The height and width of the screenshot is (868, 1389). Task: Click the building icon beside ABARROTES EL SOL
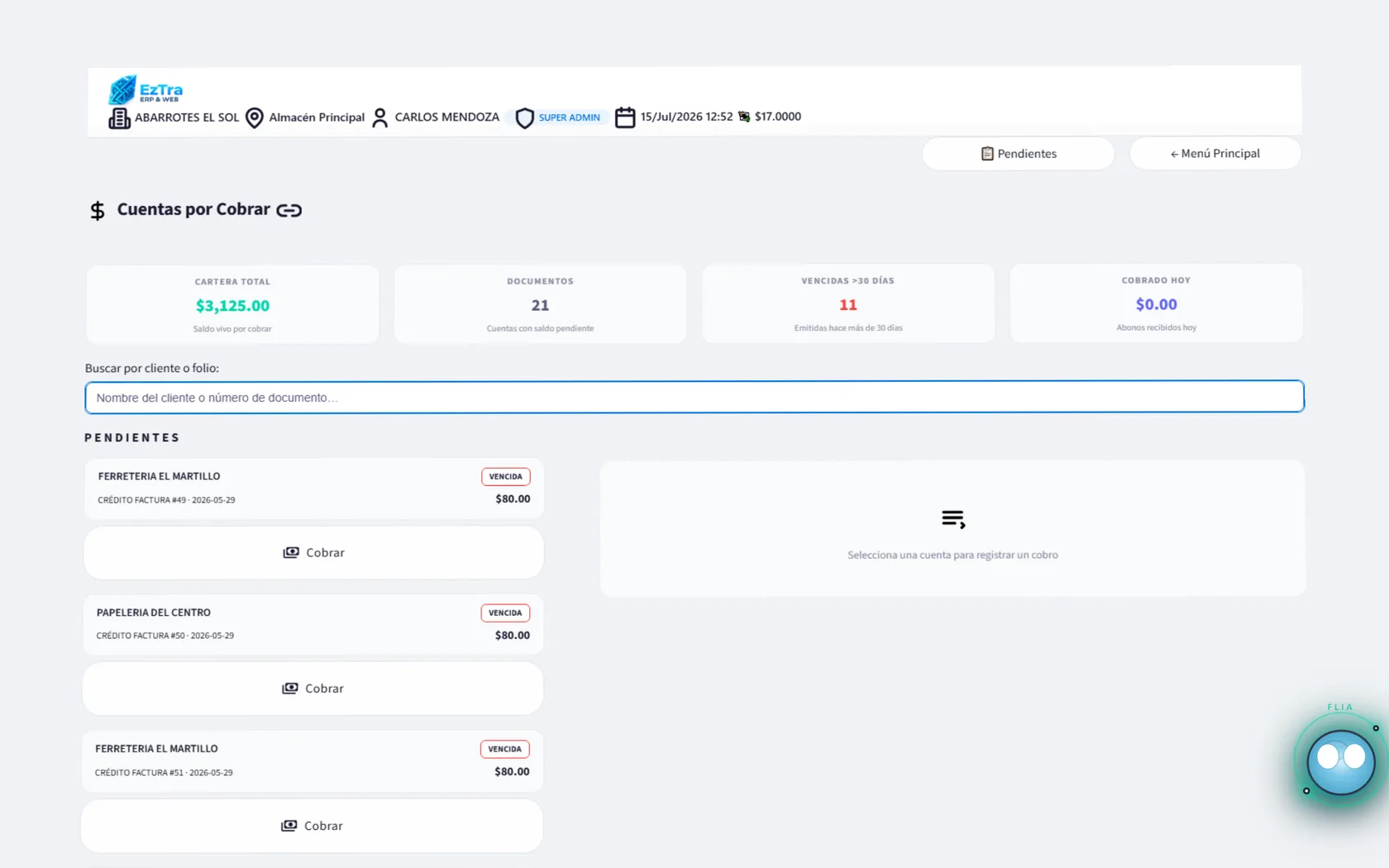119,118
